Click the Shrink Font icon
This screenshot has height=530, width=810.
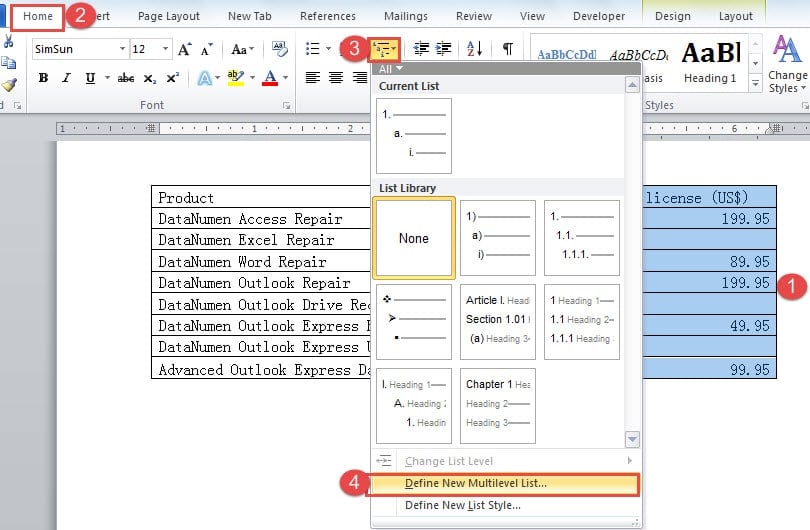pyautogui.click(x=207, y=50)
